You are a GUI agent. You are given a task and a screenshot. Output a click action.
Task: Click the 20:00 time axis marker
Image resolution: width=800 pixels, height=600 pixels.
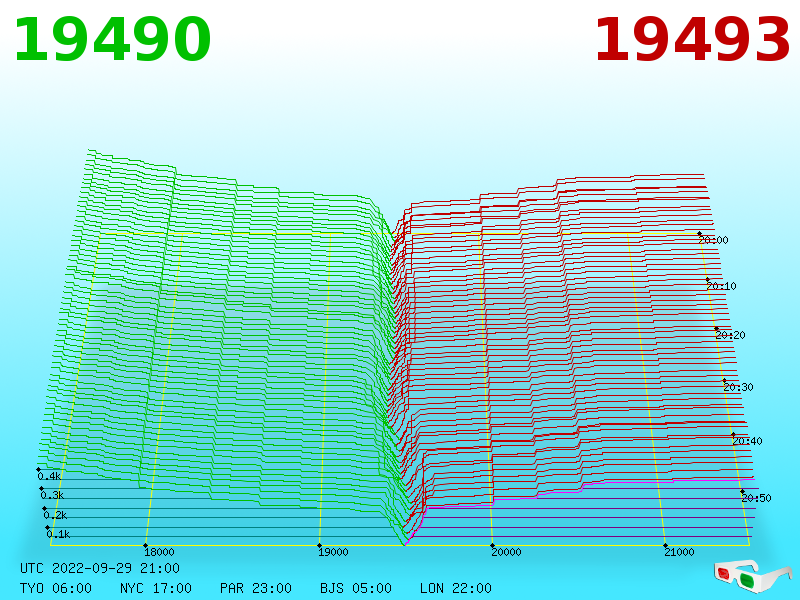713,240
